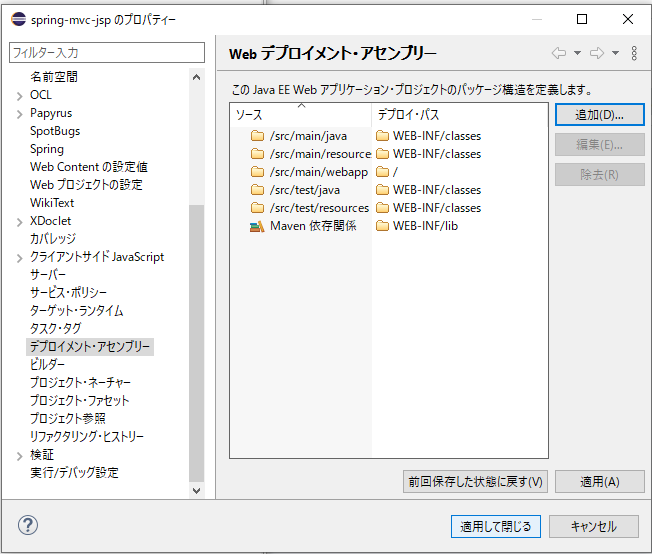Click the folder icon for /src/test/java
This screenshot has height=554, width=652.
257,190
